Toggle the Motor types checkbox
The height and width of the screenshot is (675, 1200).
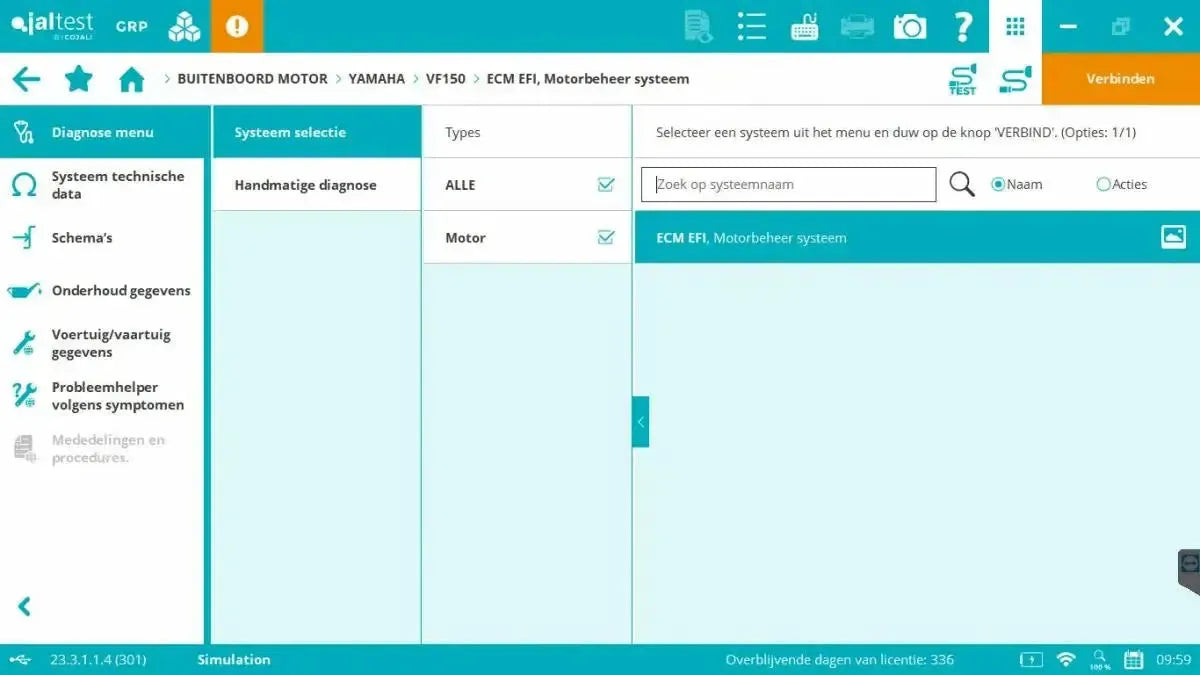(606, 237)
